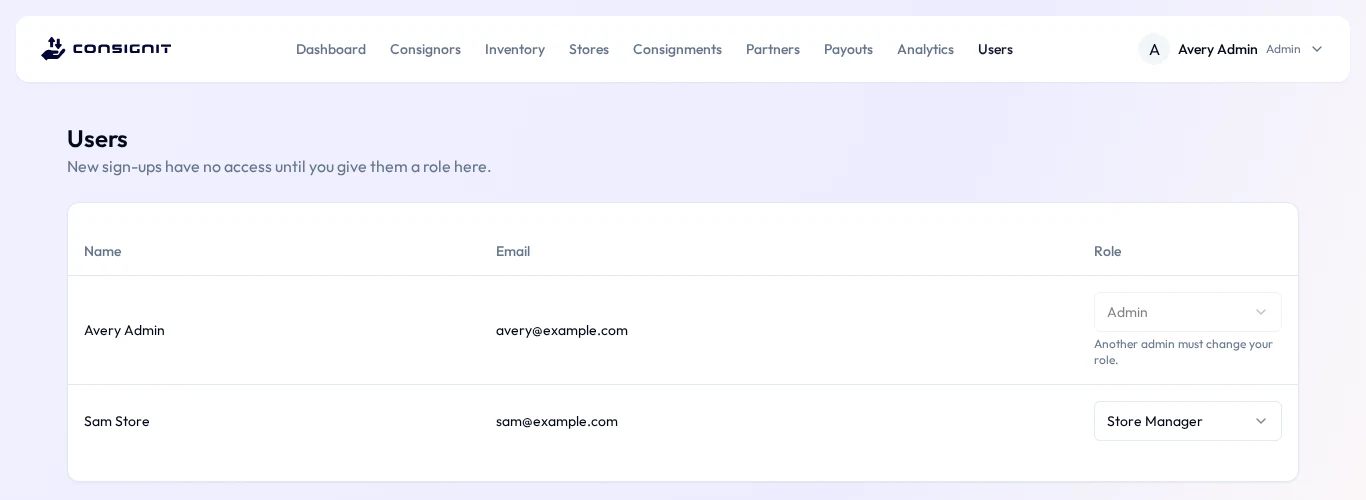Click 'Another admin must change your role' note

pyautogui.click(x=1183, y=352)
